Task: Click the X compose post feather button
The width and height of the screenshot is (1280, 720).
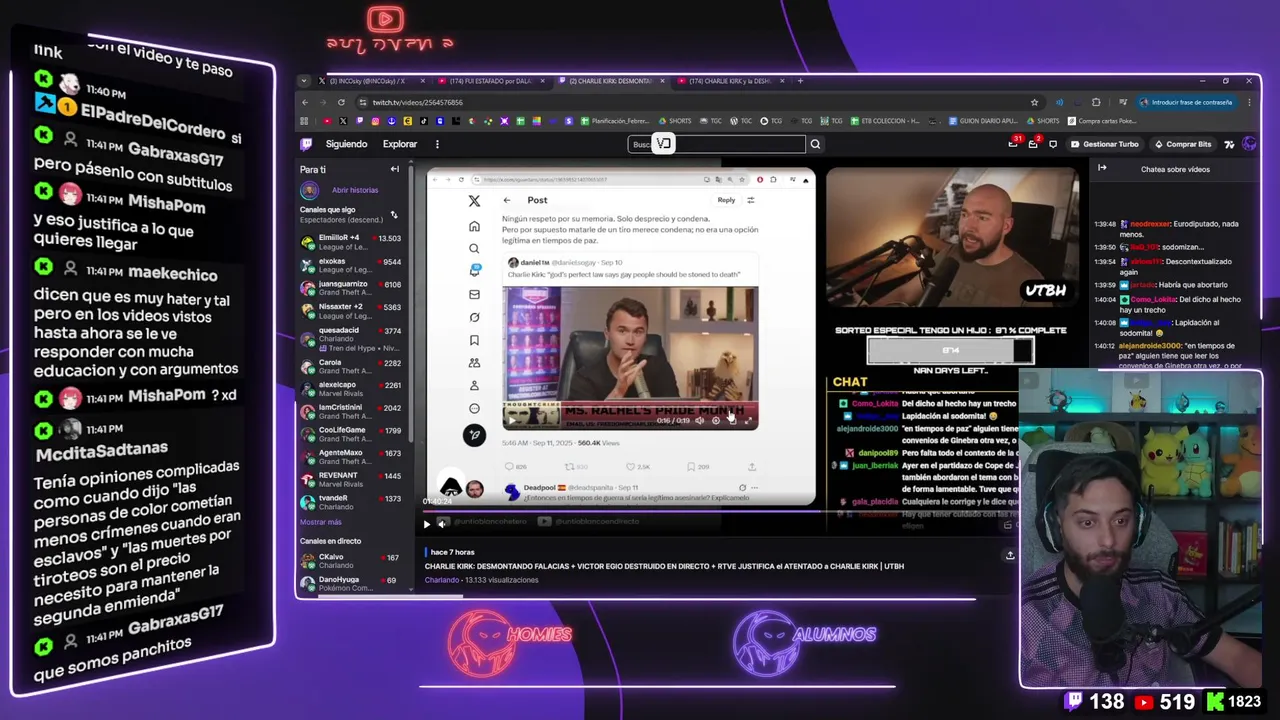Action: [x=474, y=434]
